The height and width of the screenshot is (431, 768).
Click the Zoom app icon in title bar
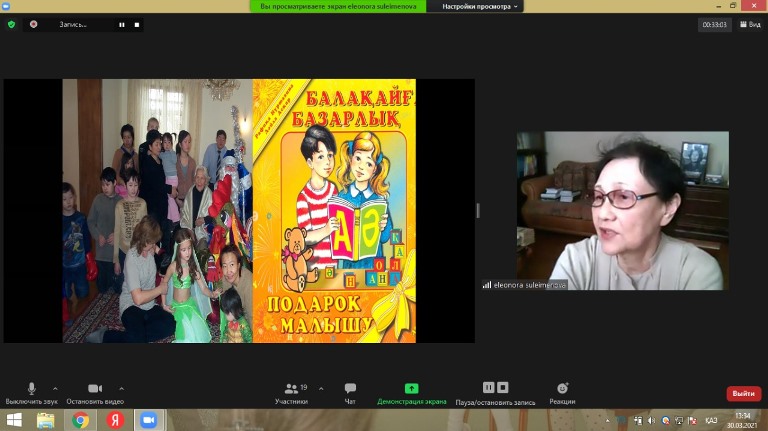click(6, 6)
